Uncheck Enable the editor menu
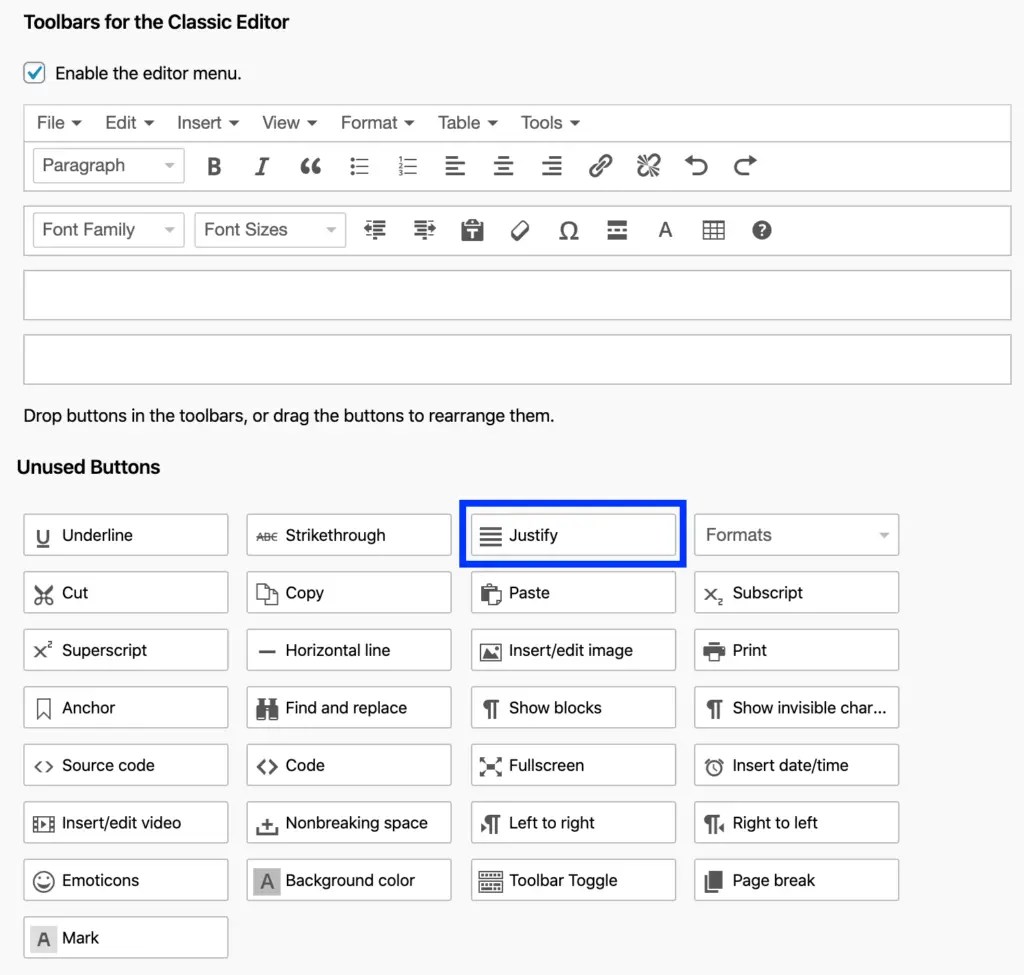The image size is (1024, 975). click(33, 72)
